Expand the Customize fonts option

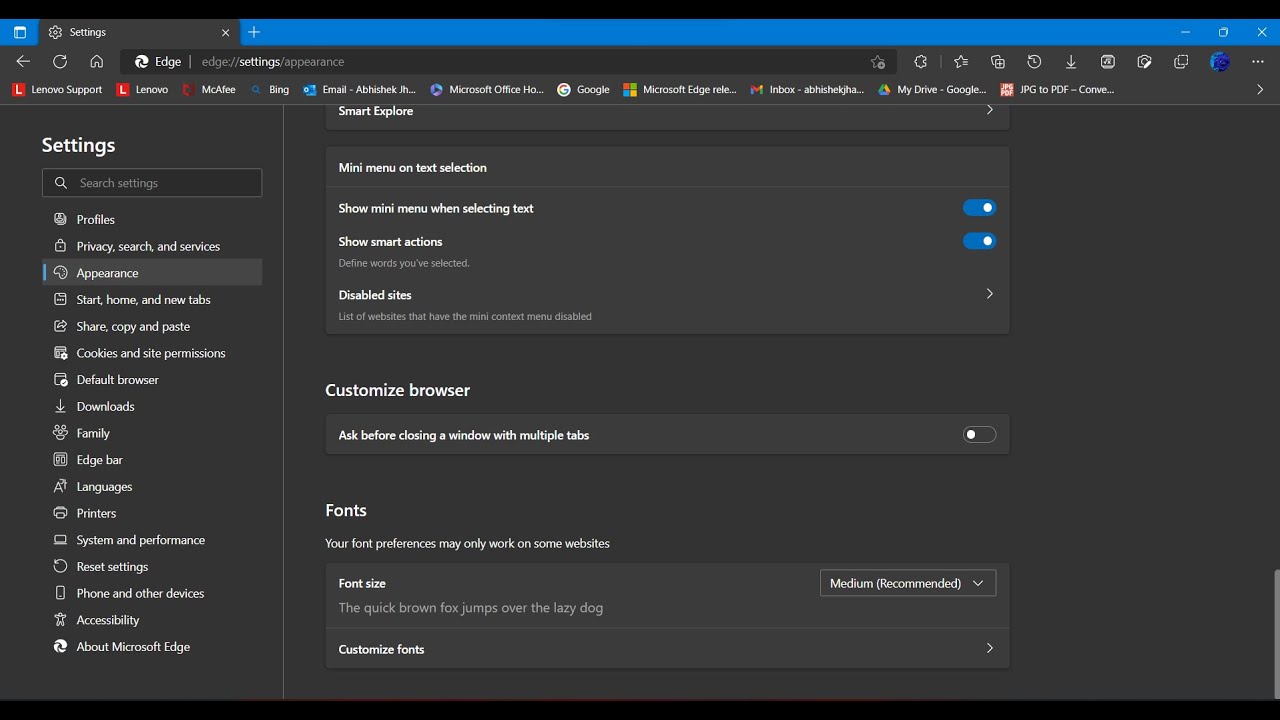pos(989,649)
